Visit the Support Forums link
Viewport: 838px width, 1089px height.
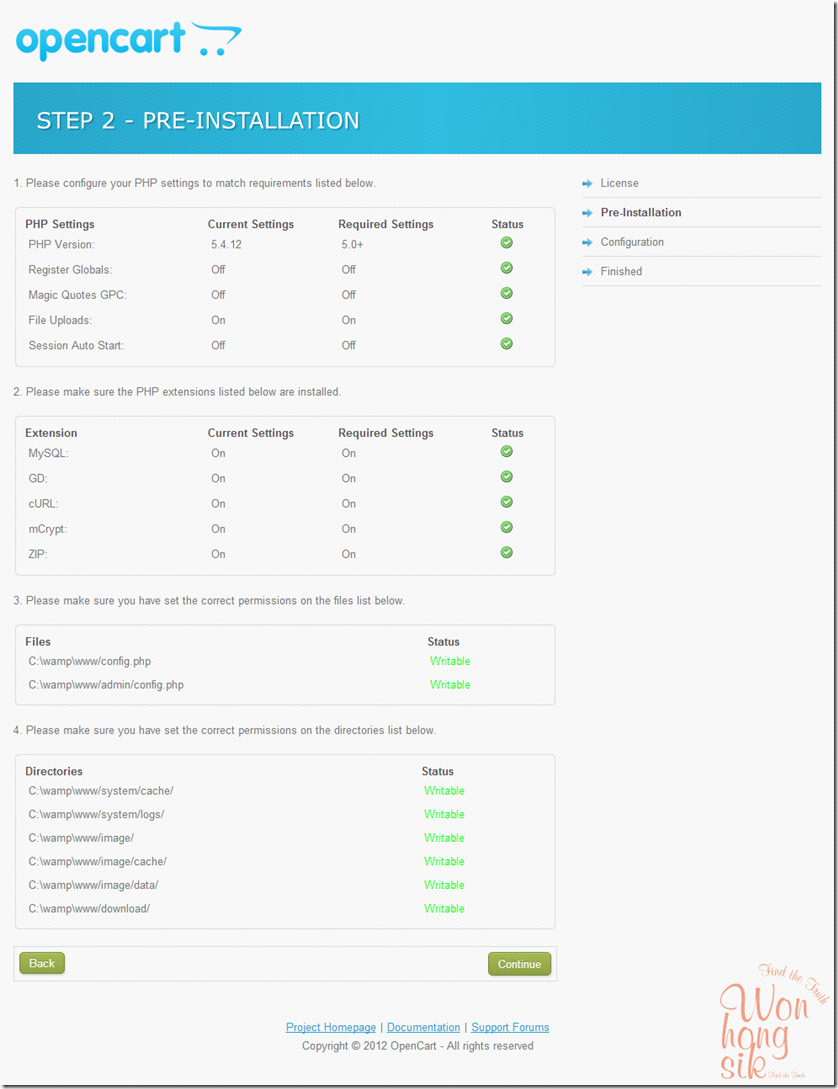coord(510,1027)
